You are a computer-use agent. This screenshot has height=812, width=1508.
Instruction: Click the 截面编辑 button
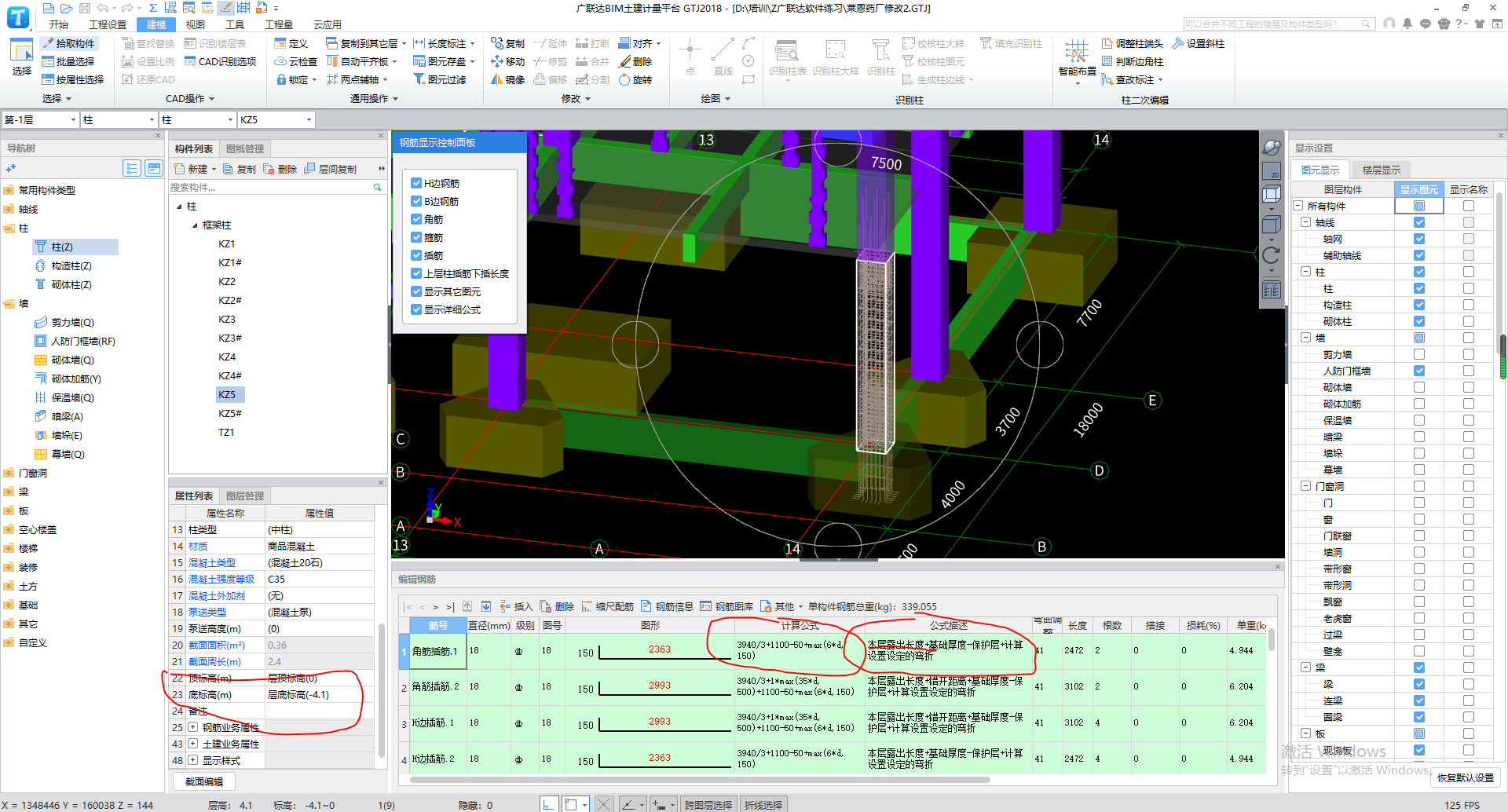(204, 781)
